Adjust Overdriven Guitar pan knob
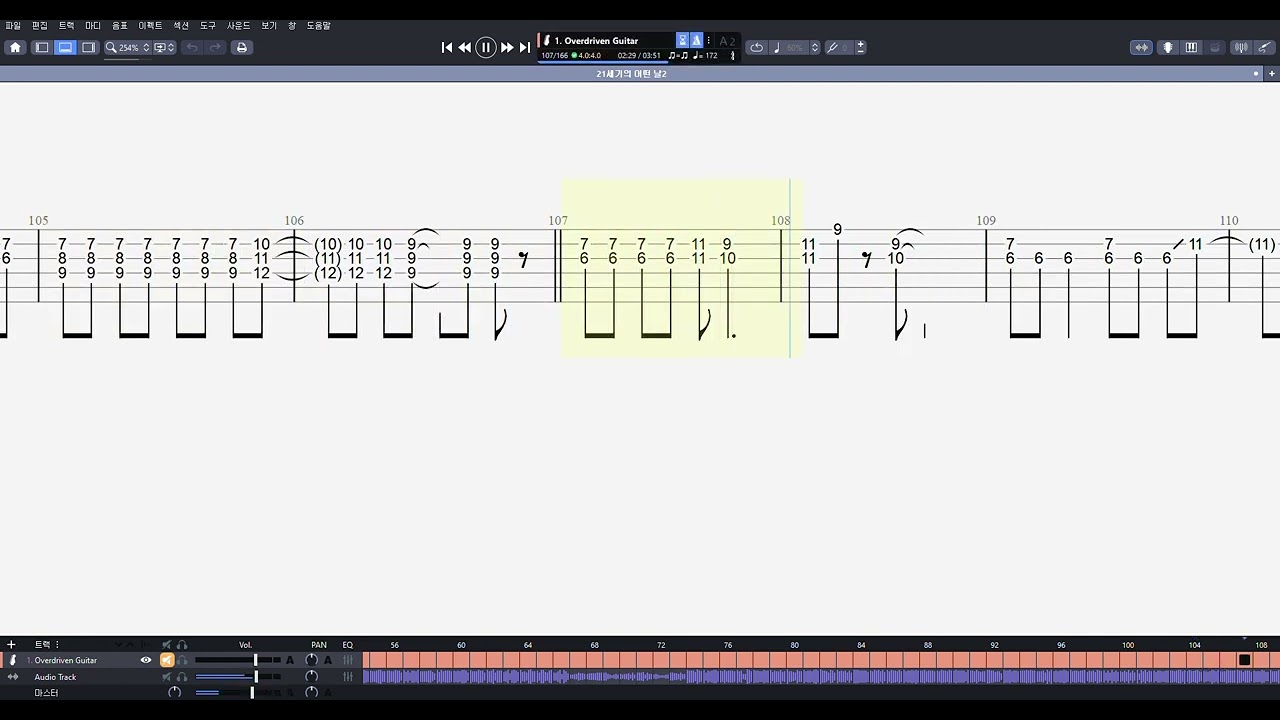This screenshot has width=1280, height=720. tap(311, 660)
